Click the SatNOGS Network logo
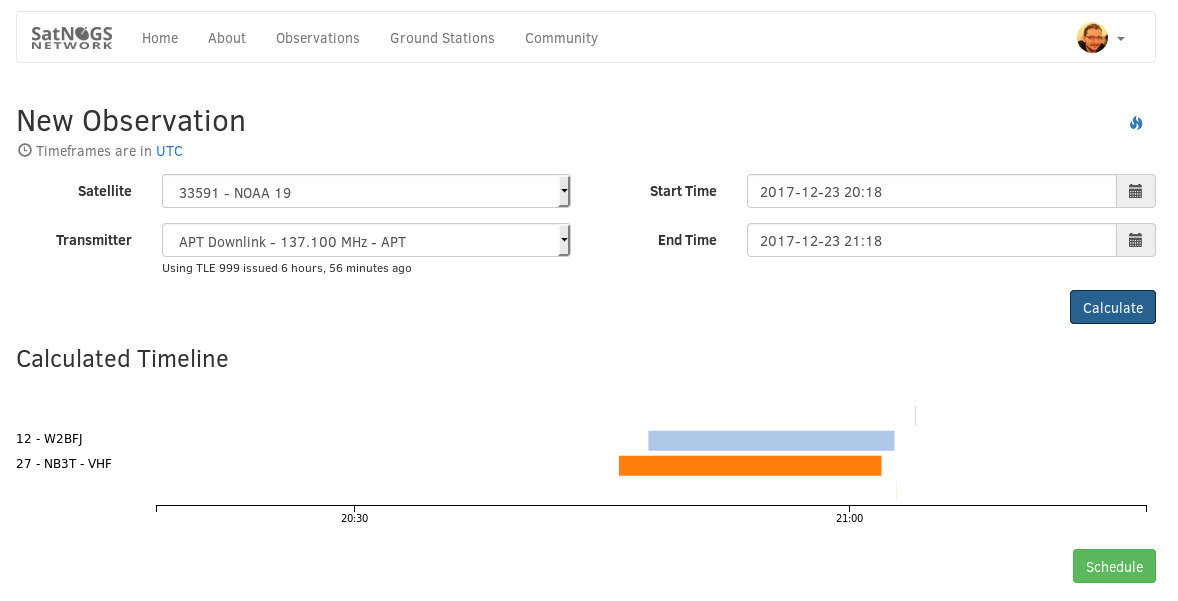This screenshot has width=1178, height=601. coord(71,38)
